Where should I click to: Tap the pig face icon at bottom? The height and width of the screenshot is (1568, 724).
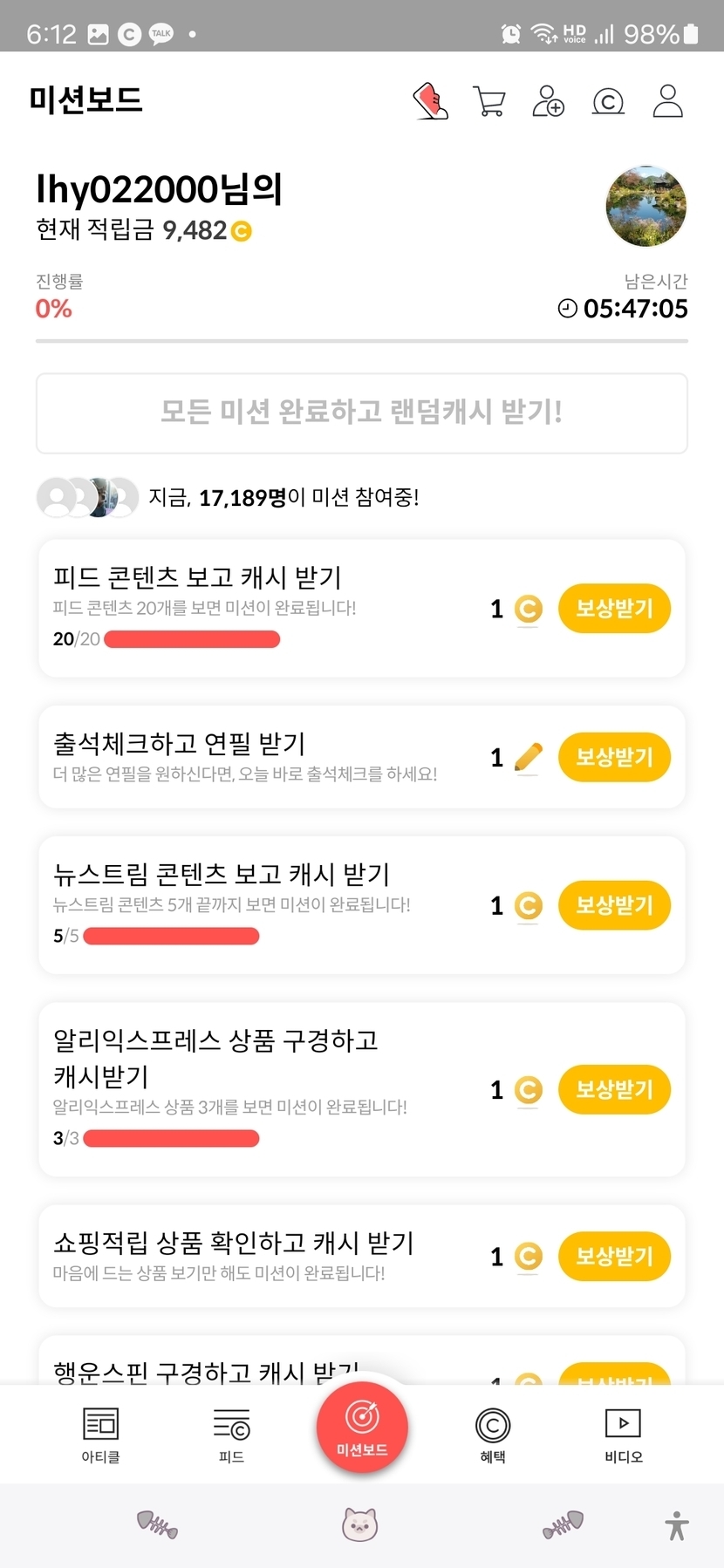click(x=359, y=1524)
